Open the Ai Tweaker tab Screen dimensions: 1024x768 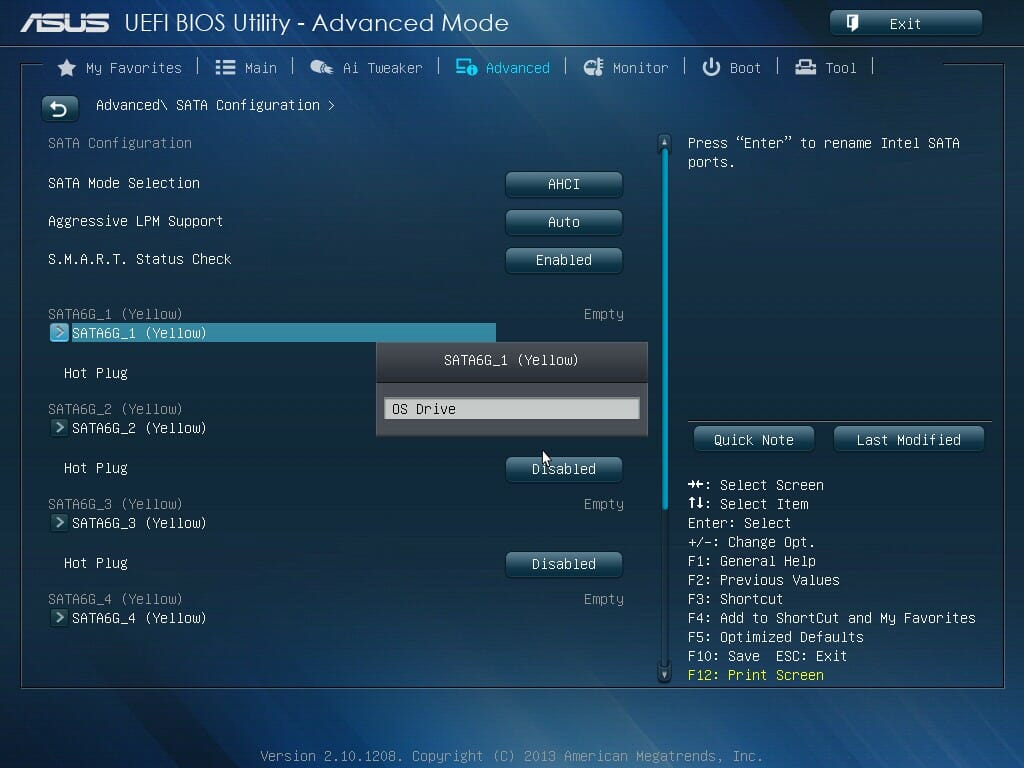pyautogui.click(x=383, y=68)
